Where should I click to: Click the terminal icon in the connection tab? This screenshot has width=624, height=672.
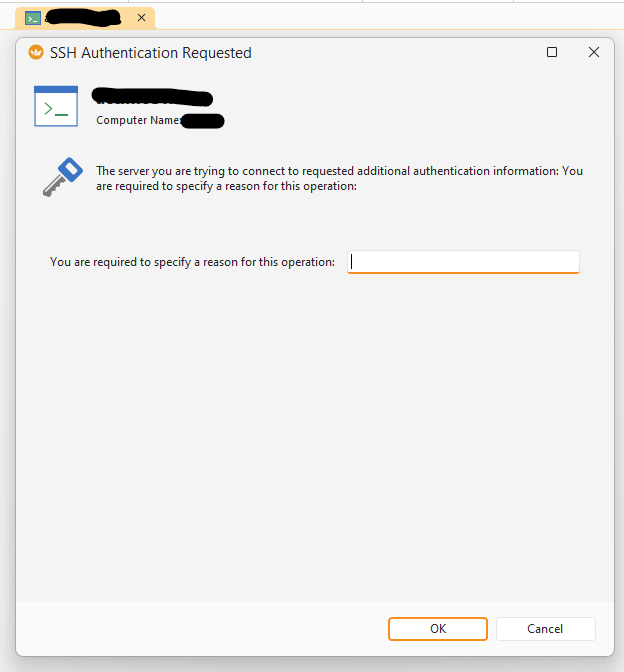click(33, 18)
